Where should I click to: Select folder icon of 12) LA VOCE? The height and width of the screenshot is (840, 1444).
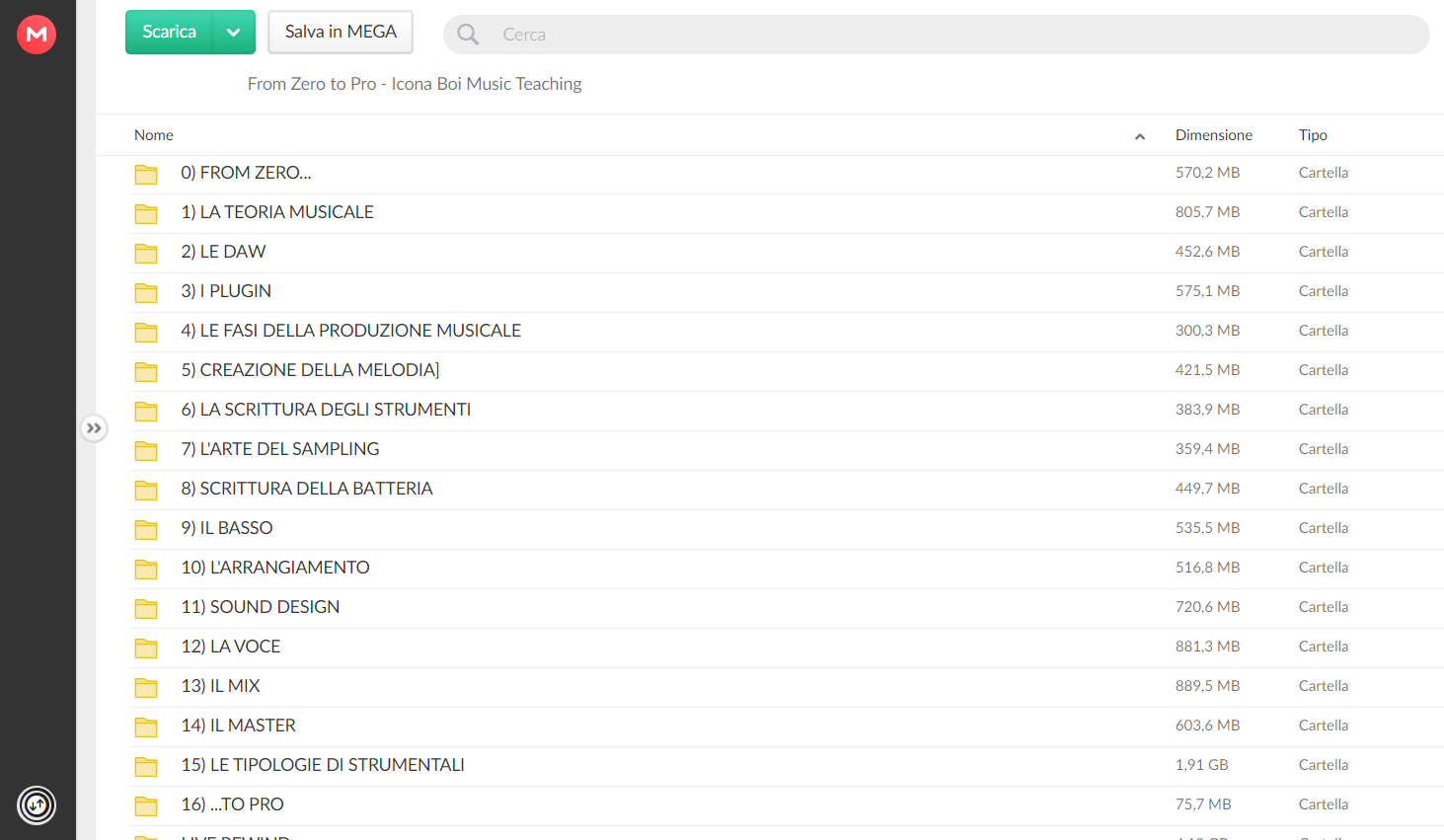click(146, 648)
